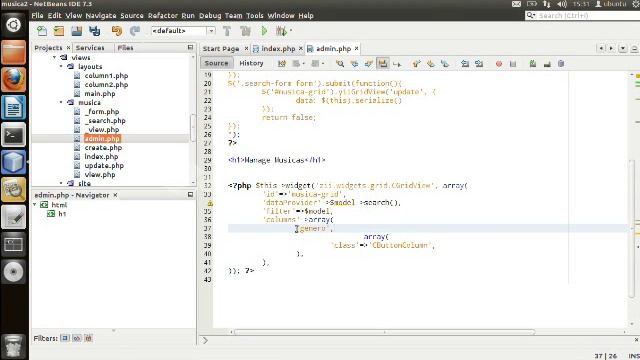Click the Toggle Bookmark editor icon
640x360 pixels.
445,64
